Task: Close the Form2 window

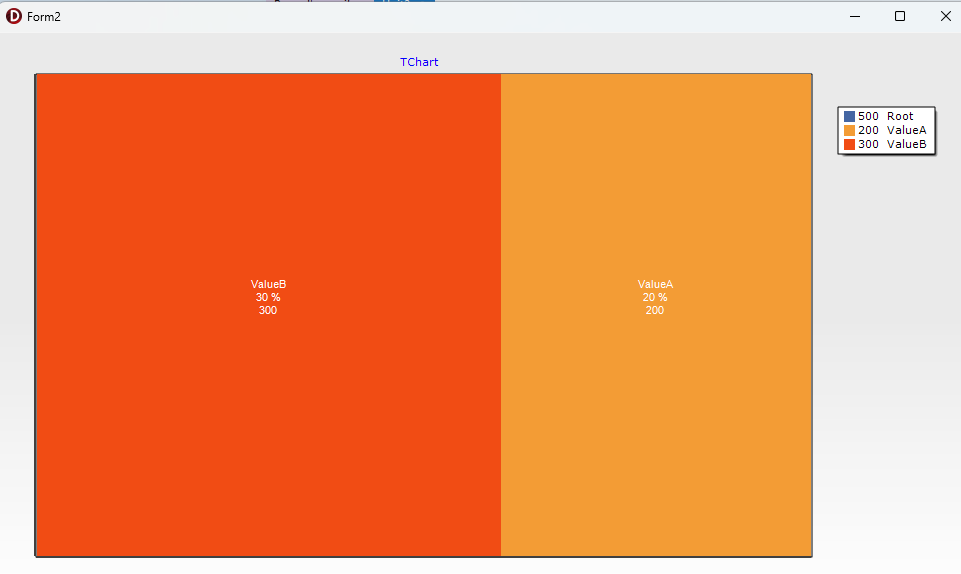Action: tap(945, 17)
